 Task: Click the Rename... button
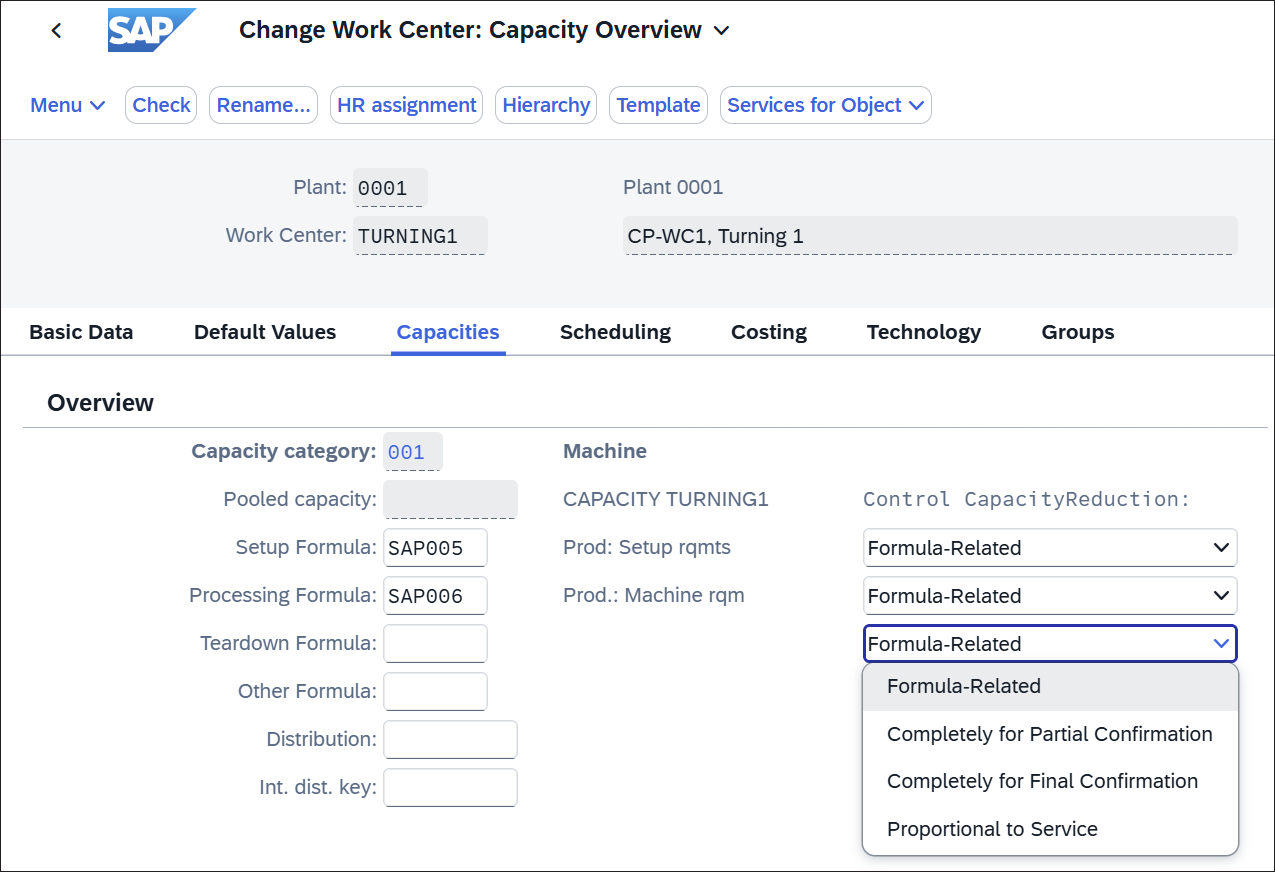263,105
